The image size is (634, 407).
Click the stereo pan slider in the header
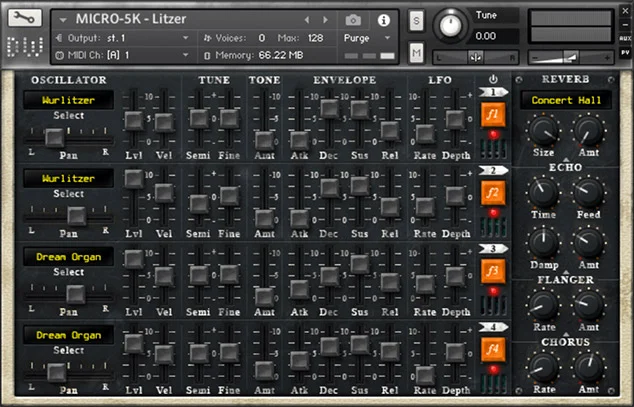pyautogui.click(x=476, y=58)
